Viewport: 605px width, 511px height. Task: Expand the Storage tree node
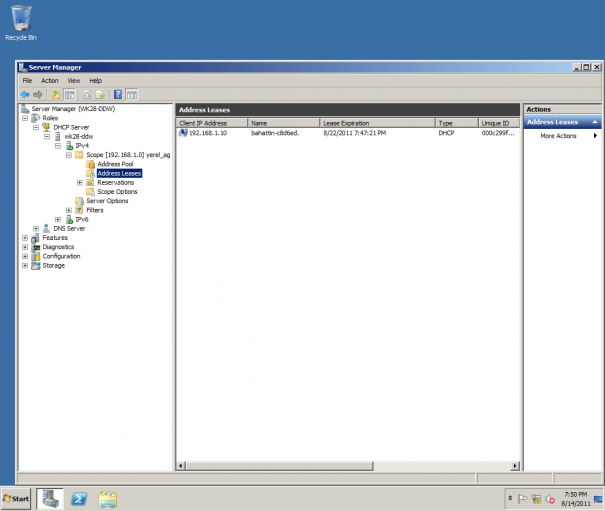(25, 266)
